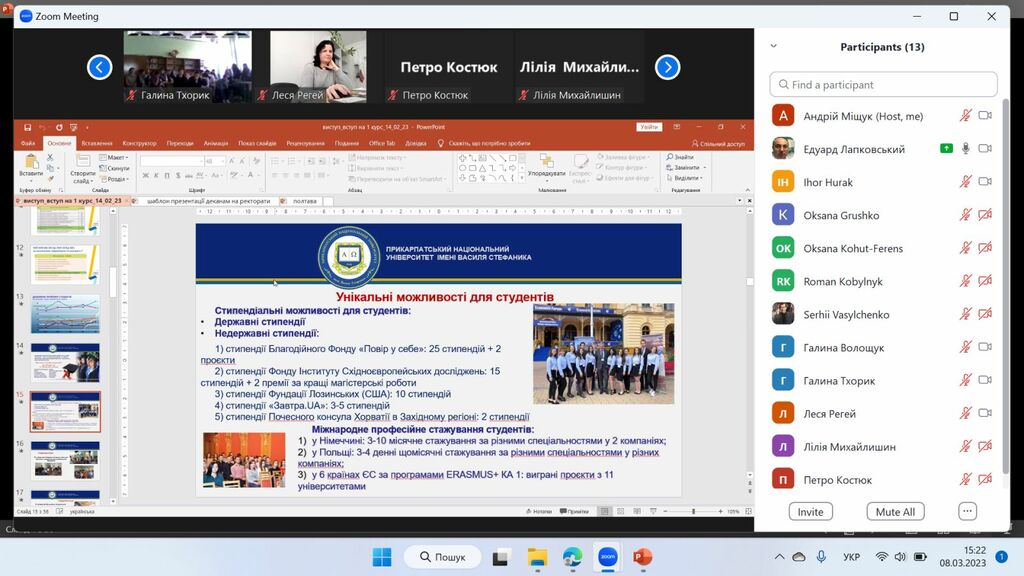Click Eduard Lapkovskyi's microphone icon
The height and width of the screenshot is (576, 1024).
pyautogui.click(x=965, y=149)
